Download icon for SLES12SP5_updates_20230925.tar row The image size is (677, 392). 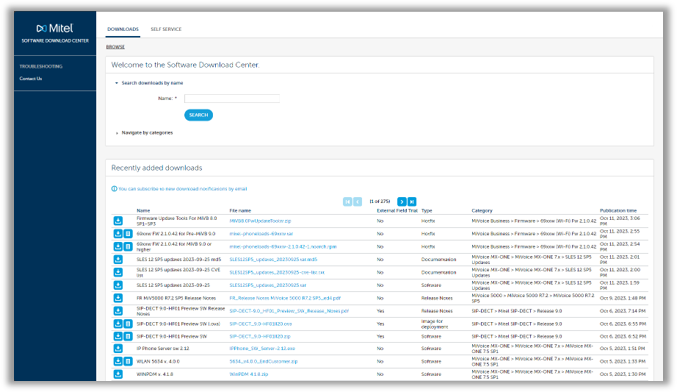[118, 285]
